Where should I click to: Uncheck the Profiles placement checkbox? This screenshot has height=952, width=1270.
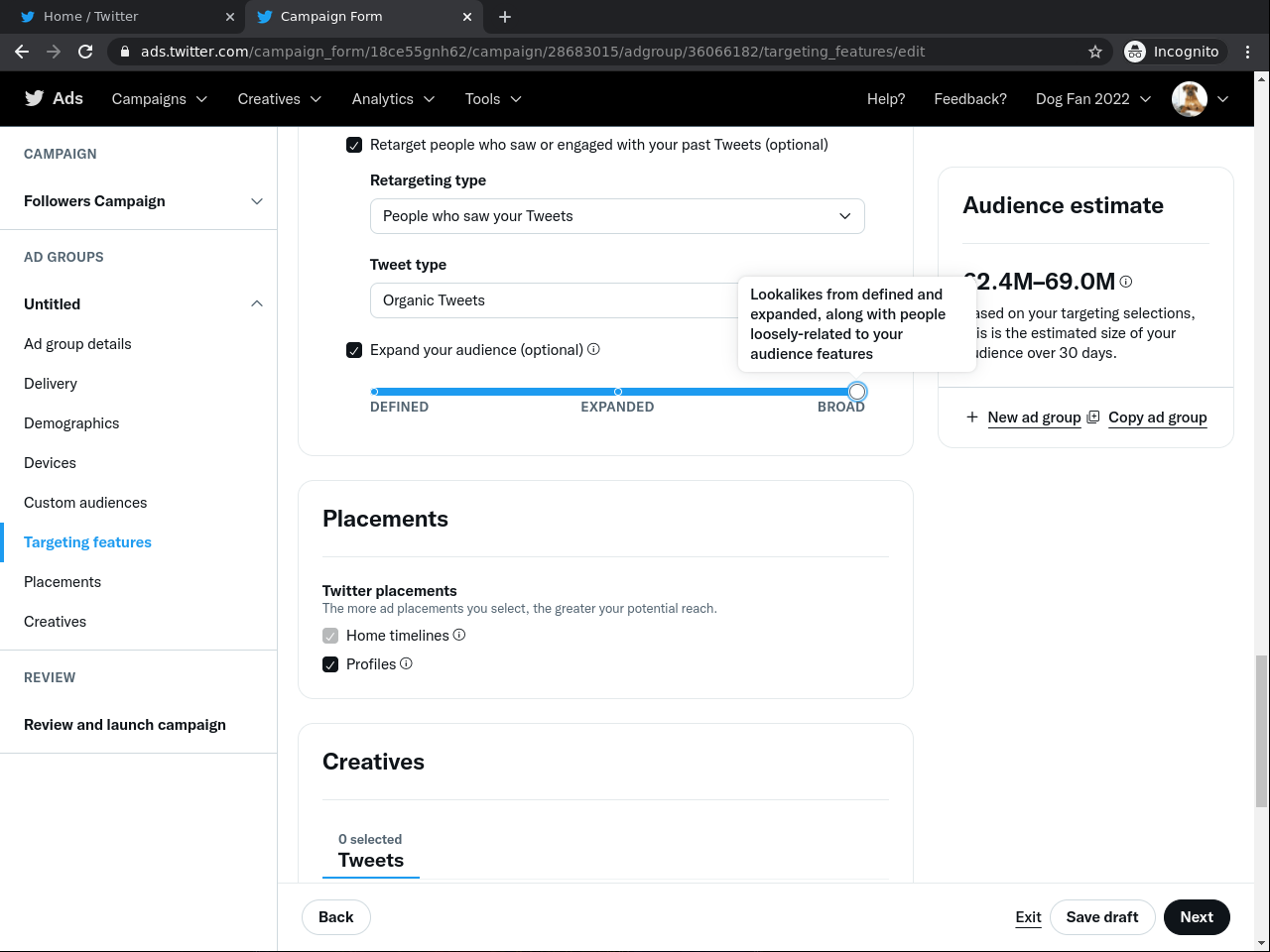click(x=330, y=664)
